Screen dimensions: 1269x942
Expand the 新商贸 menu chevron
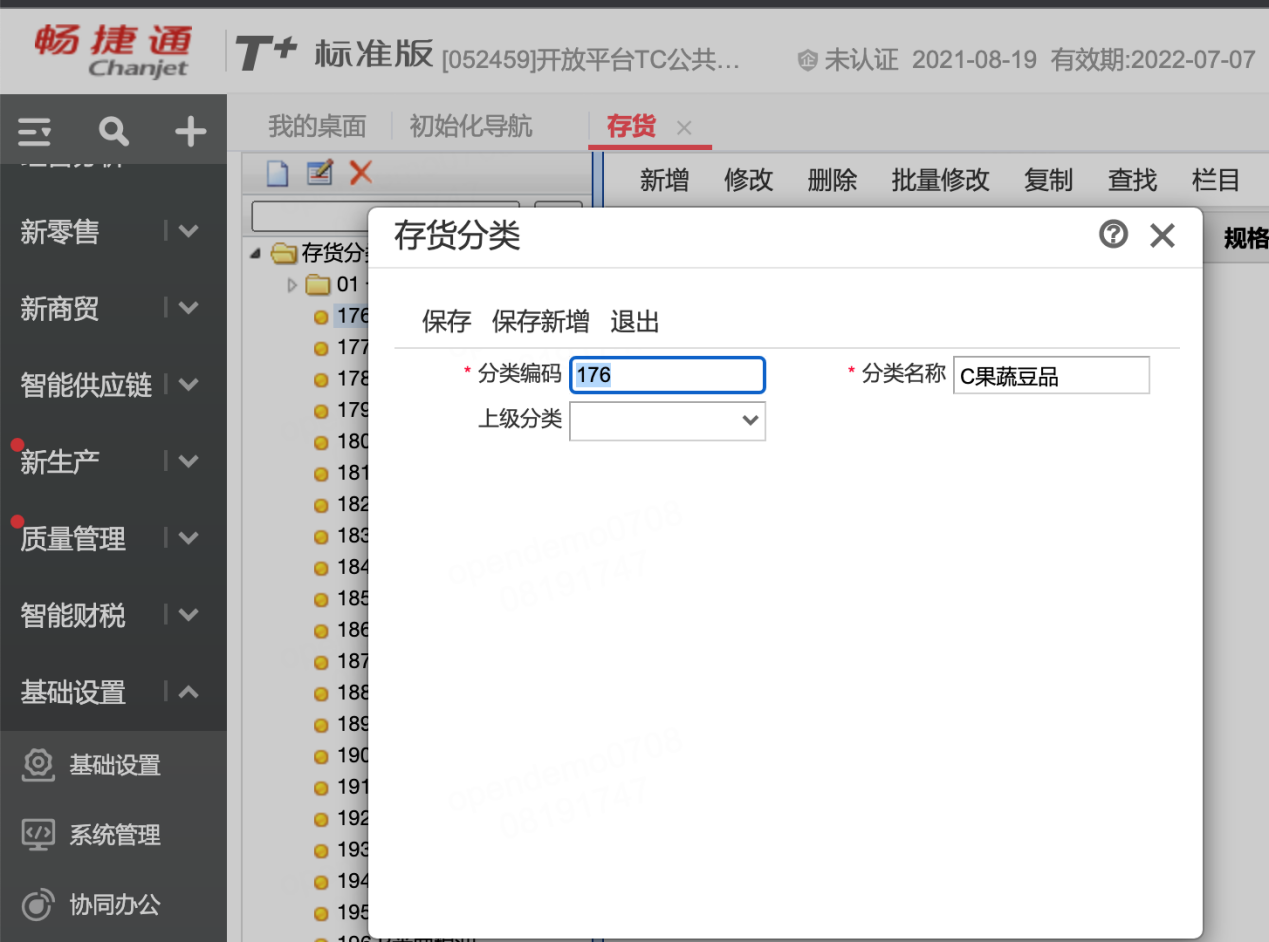tap(188, 308)
